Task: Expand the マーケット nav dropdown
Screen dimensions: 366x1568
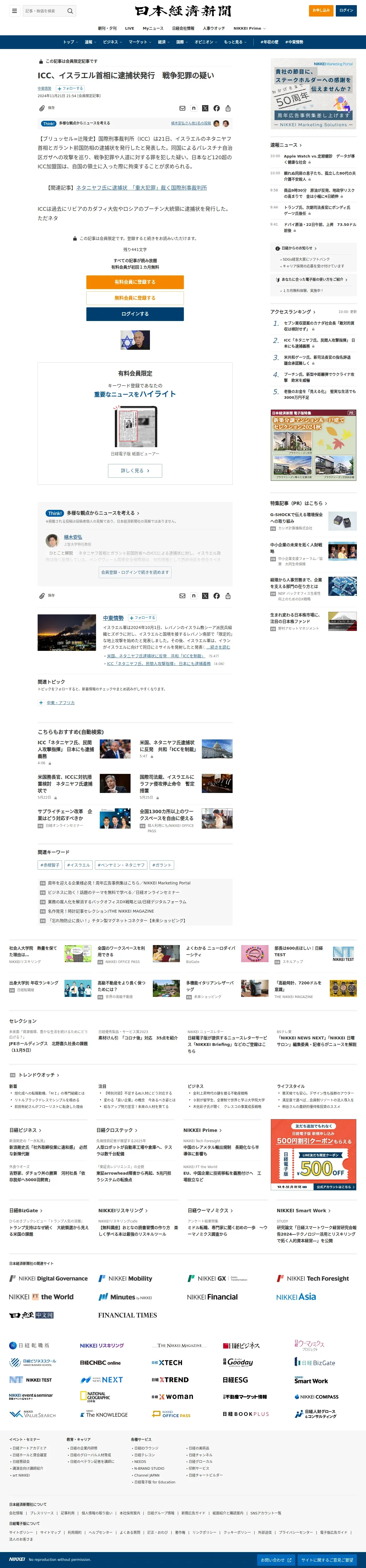Action: click(x=140, y=42)
